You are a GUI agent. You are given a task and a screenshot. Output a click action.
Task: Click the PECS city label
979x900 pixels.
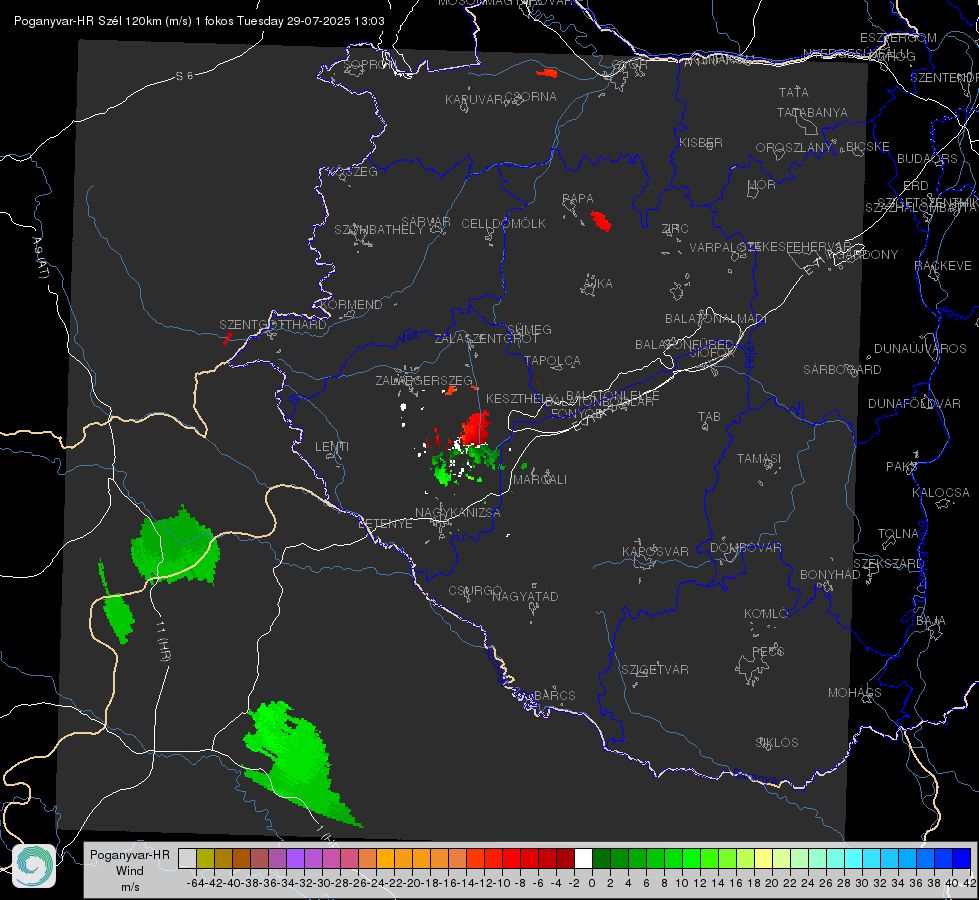[x=767, y=651]
